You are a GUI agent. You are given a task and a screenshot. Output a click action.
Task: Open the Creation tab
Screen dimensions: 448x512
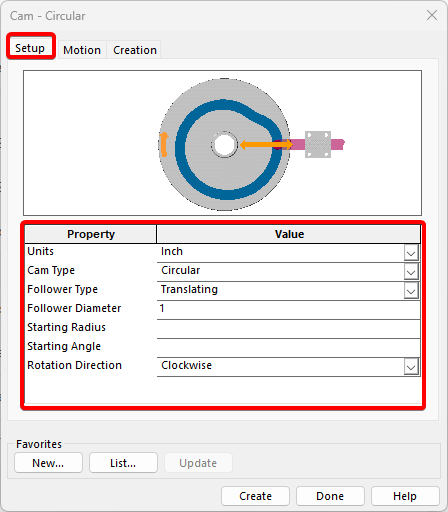(x=135, y=50)
